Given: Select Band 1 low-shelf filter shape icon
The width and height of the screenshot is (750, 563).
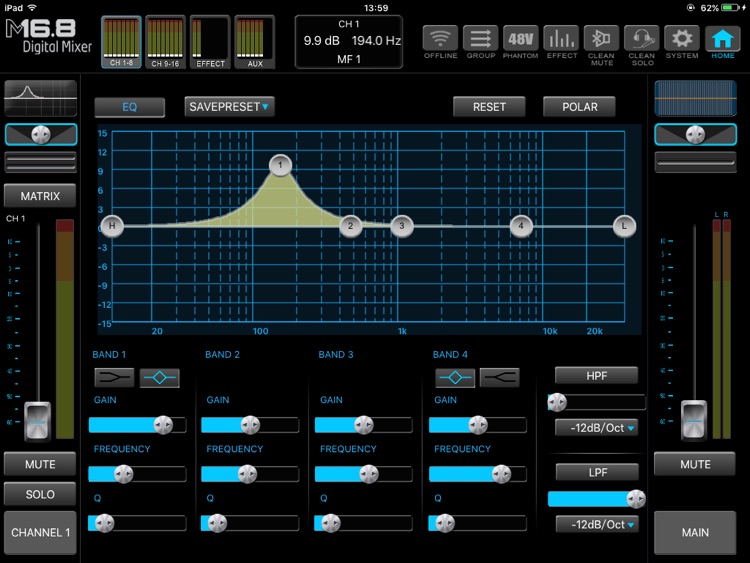Looking at the screenshot, I should (x=114, y=377).
